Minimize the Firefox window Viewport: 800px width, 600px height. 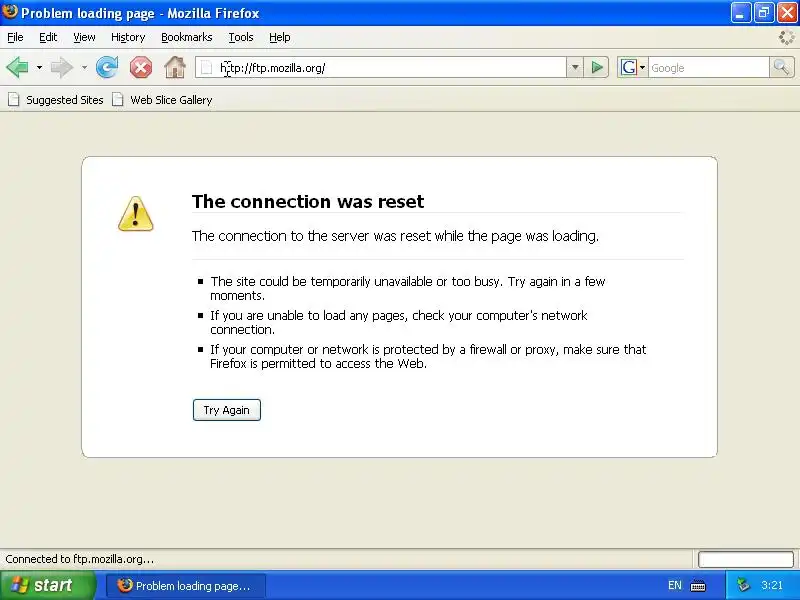740,13
